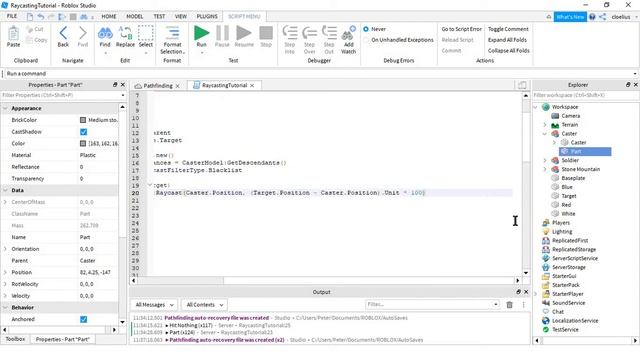Open the All Contexts dropdown
The height and width of the screenshot is (360, 640).
(204, 305)
